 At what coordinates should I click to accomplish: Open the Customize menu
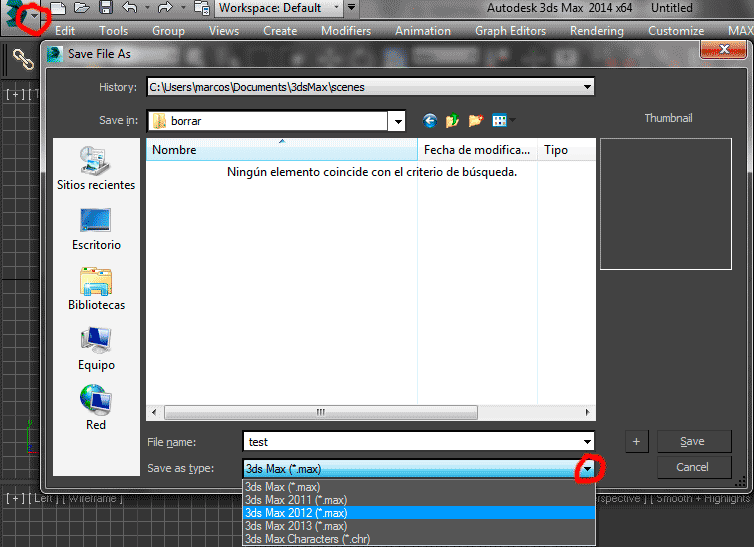click(x=676, y=31)
